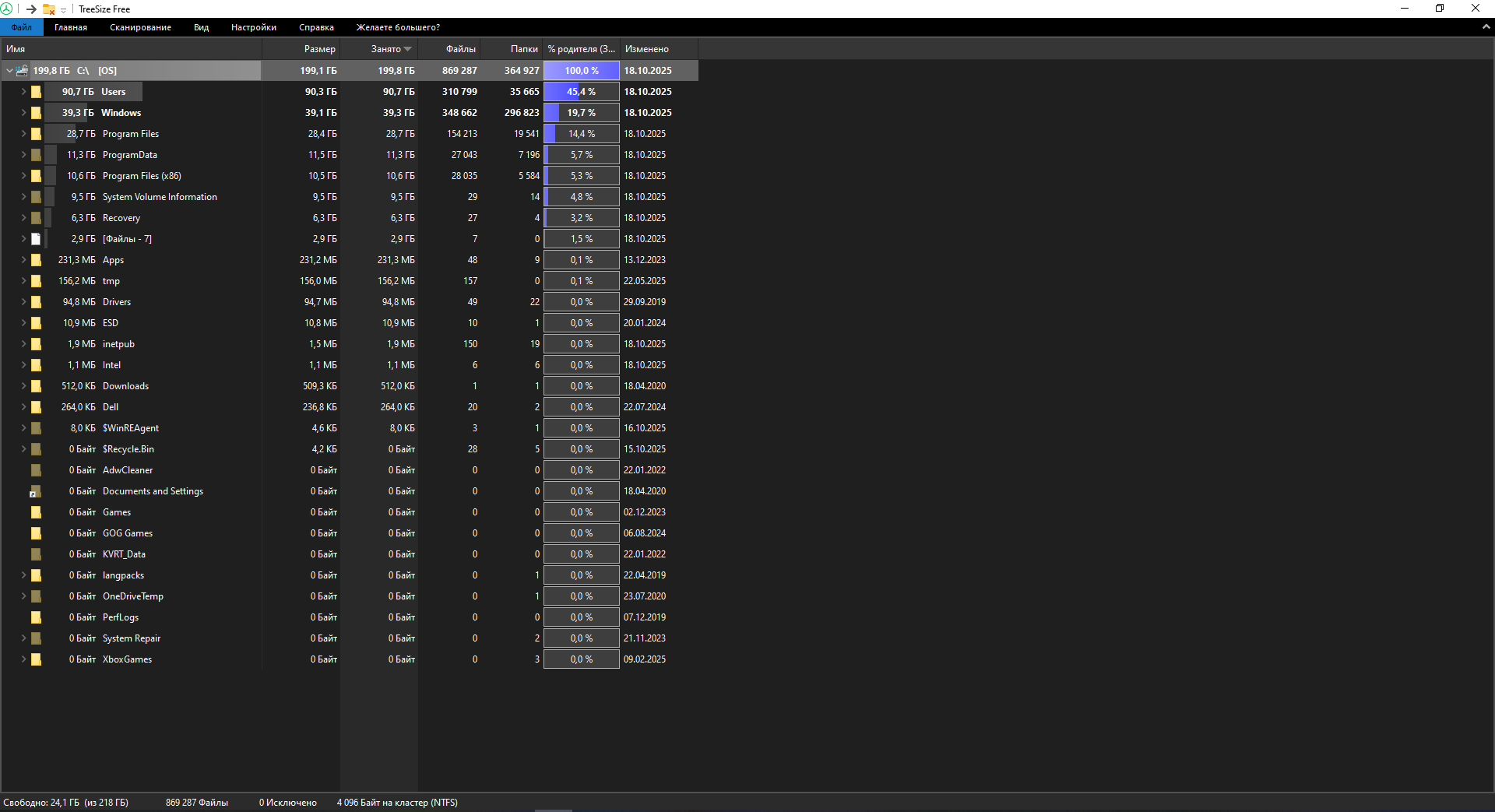This screenshot has height=812, width=1495.
Task: Click the System Volume Information folder icon
Action: 36,197
